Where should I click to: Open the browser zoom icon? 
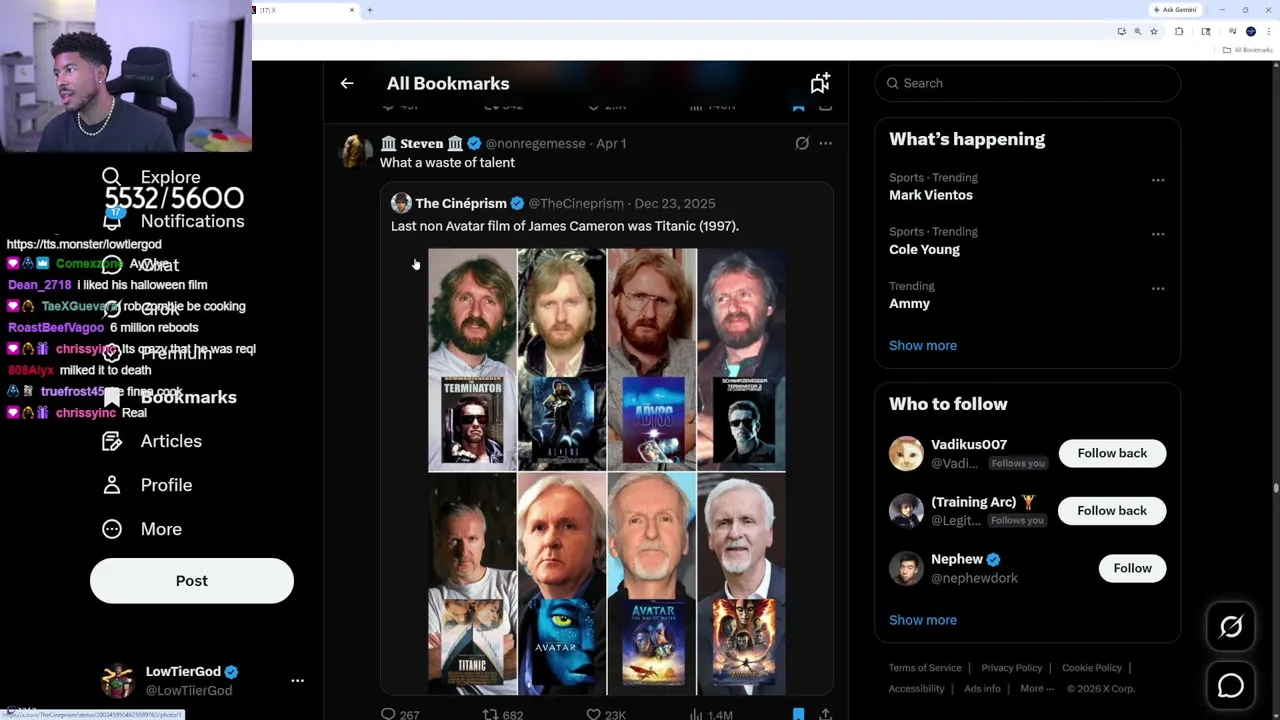coord(1137,32)
